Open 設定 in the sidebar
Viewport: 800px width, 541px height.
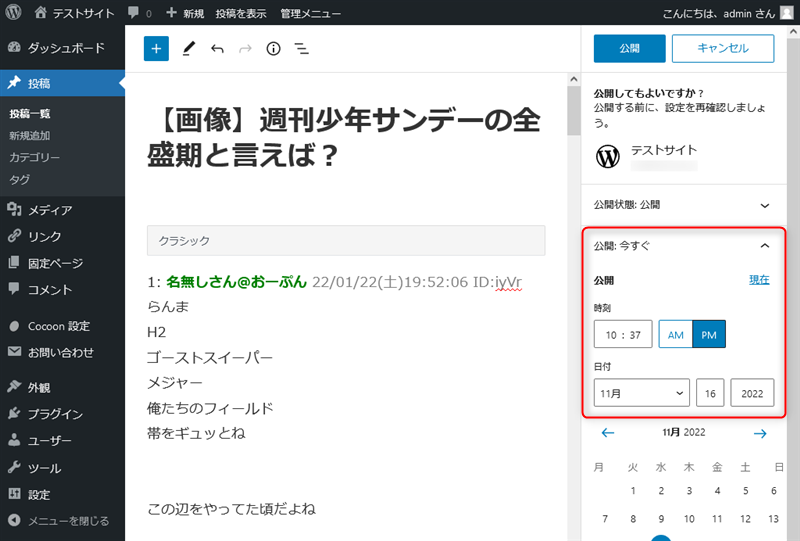[x=62, y=494]
